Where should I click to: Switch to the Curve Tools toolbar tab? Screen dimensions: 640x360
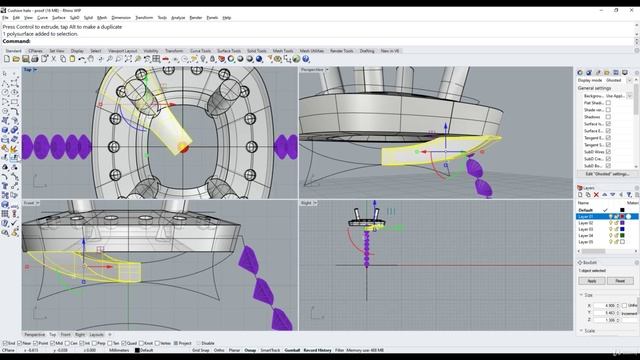point(200,51)
